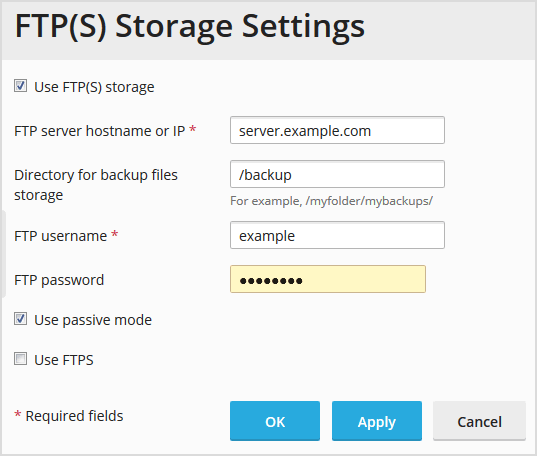Viewport: 537px width, 456px height.
Task: Click the 'Use FTP(S) storage' label text
Action: pyautogui.click(x=94, y=87)
